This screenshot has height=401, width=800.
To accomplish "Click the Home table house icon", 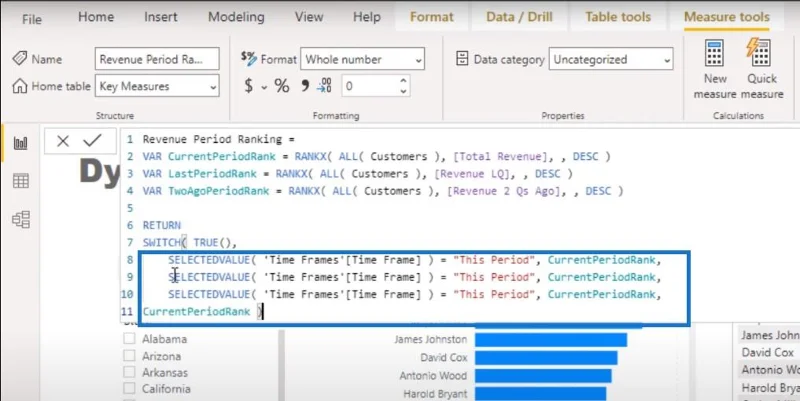I will [x=19, y=86].
